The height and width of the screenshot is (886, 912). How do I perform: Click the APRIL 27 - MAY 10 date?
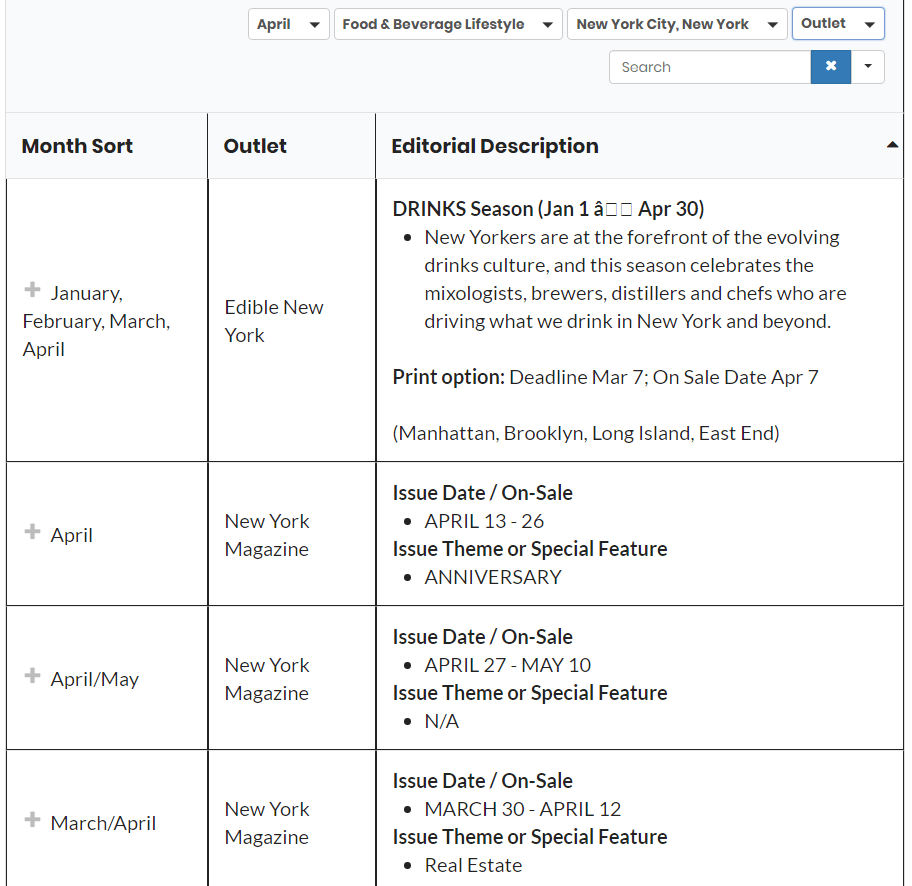(x=508, y=665)
